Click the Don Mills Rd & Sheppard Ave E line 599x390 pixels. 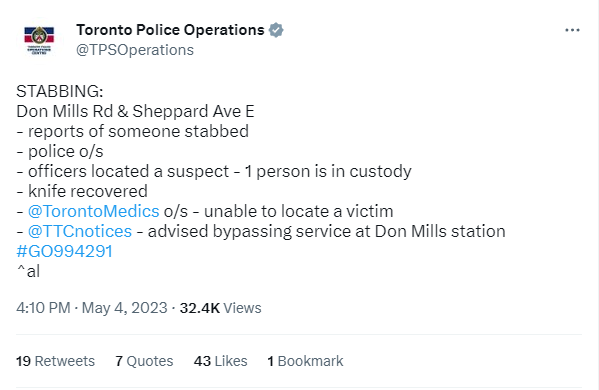pyautogui.click(x=135, y=112)
